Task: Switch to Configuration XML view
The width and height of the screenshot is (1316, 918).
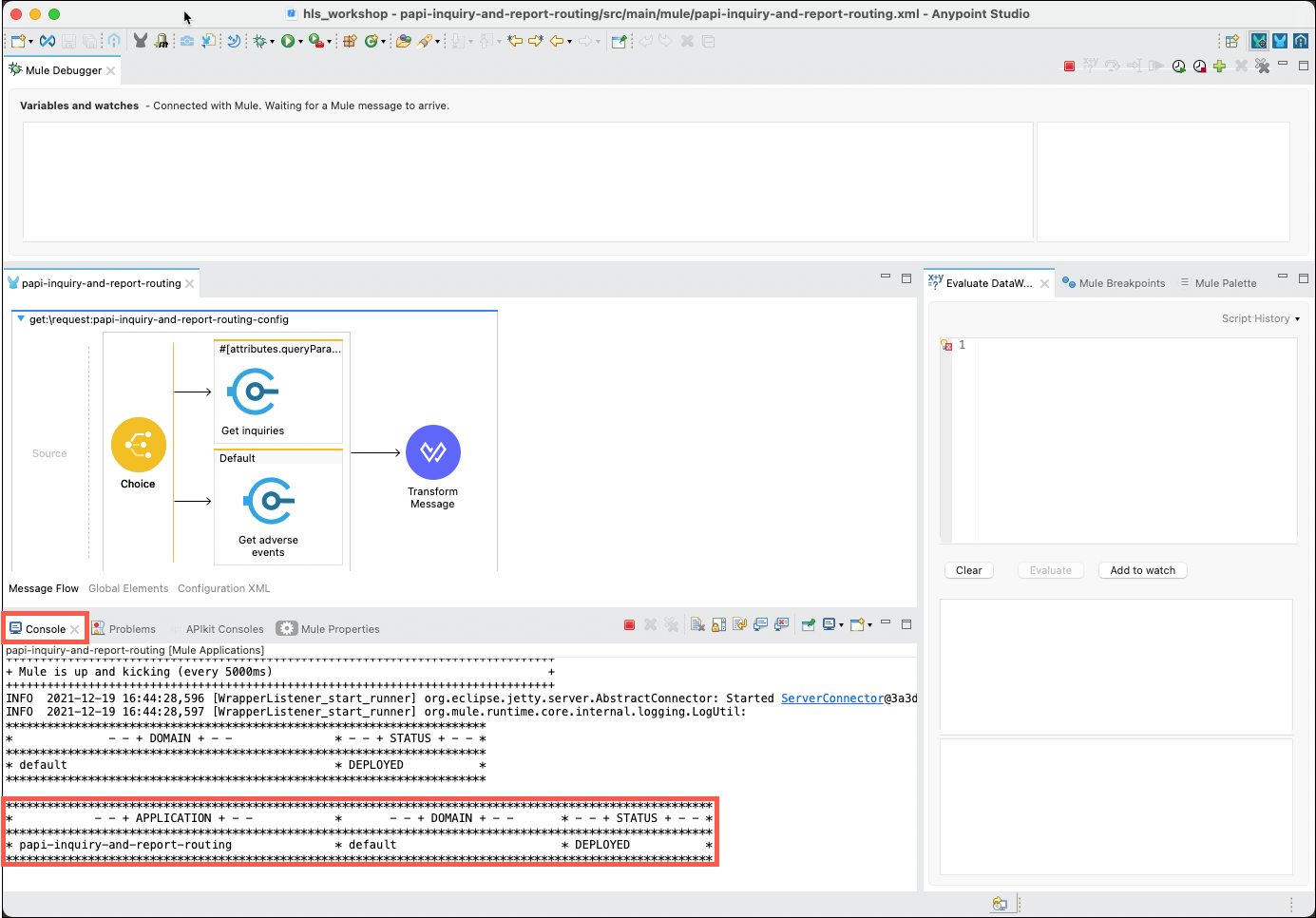Action: coord(224,588)
